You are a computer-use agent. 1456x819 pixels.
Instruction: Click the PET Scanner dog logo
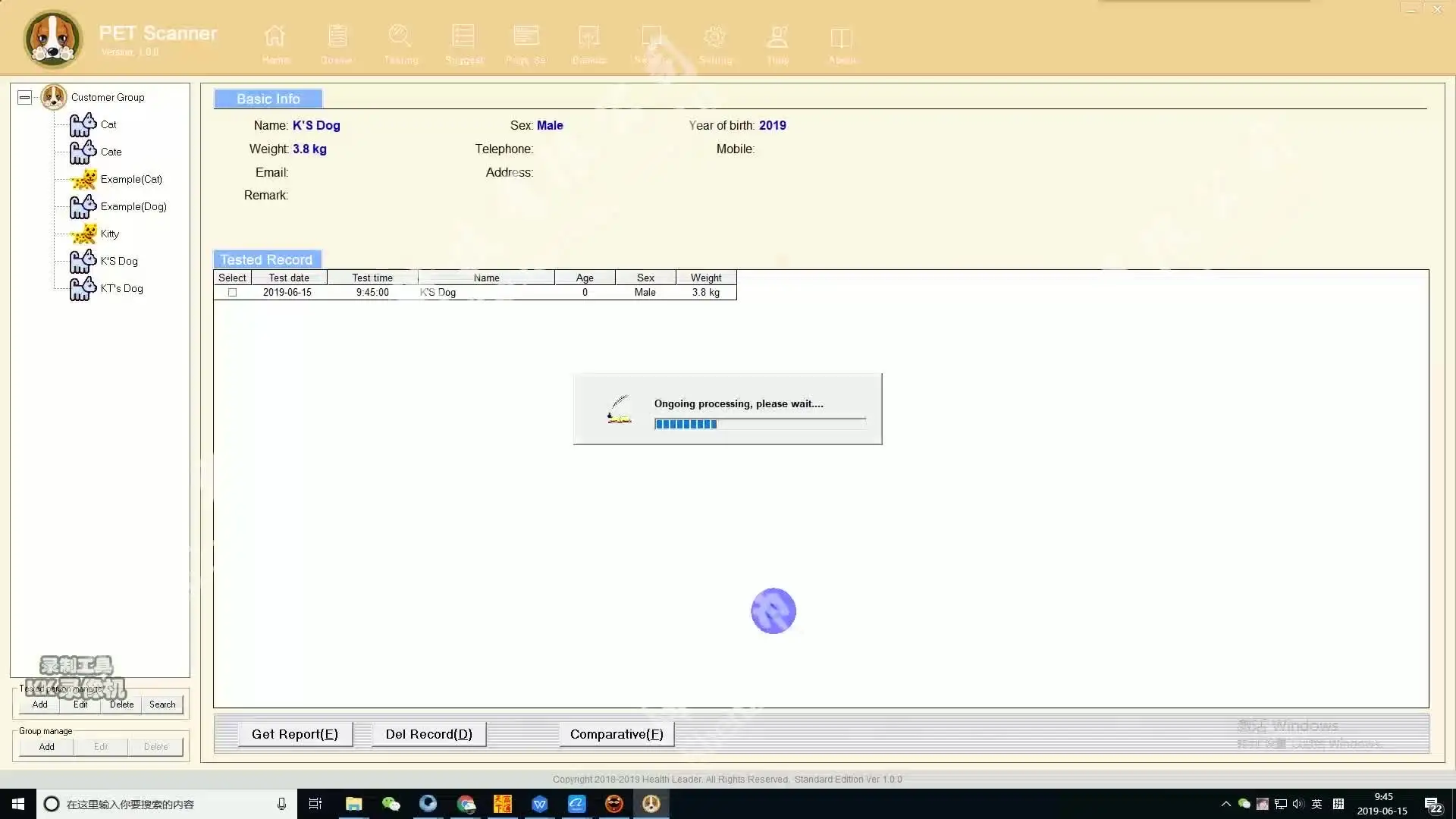pyautogui.click(x=52, y=39)
